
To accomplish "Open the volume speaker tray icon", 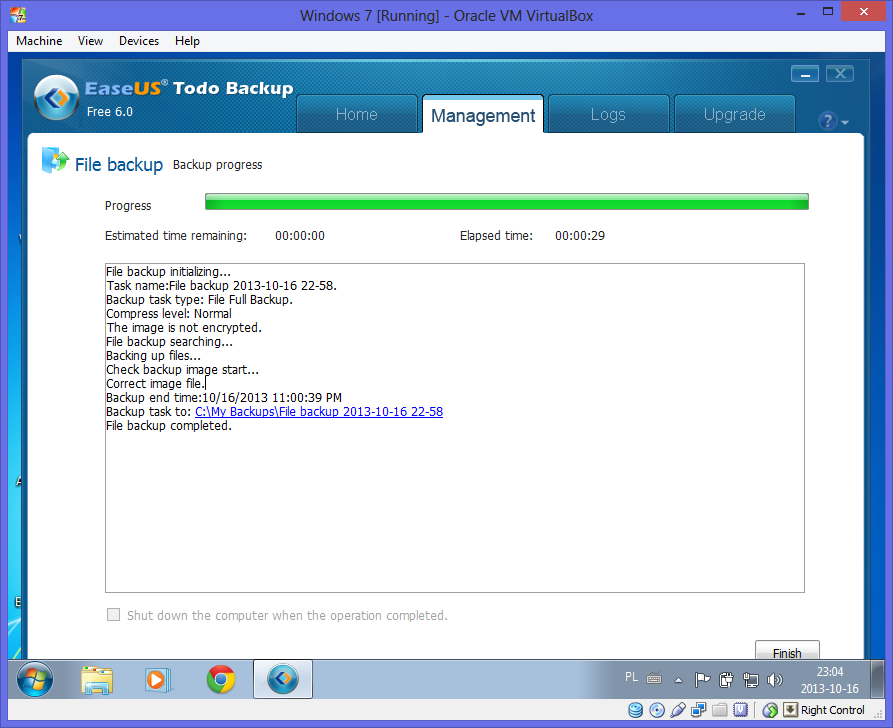I will coord(775,680).
